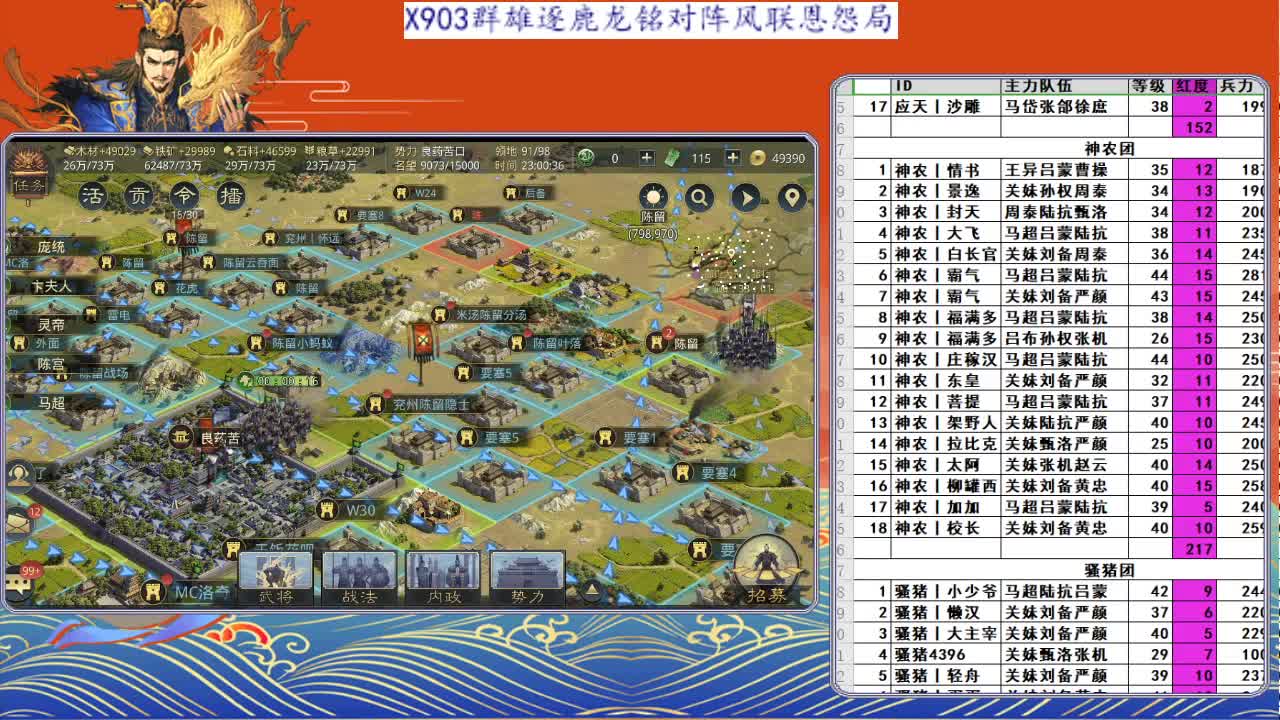Open the 任务 quest panel icon

pos(29,173)
